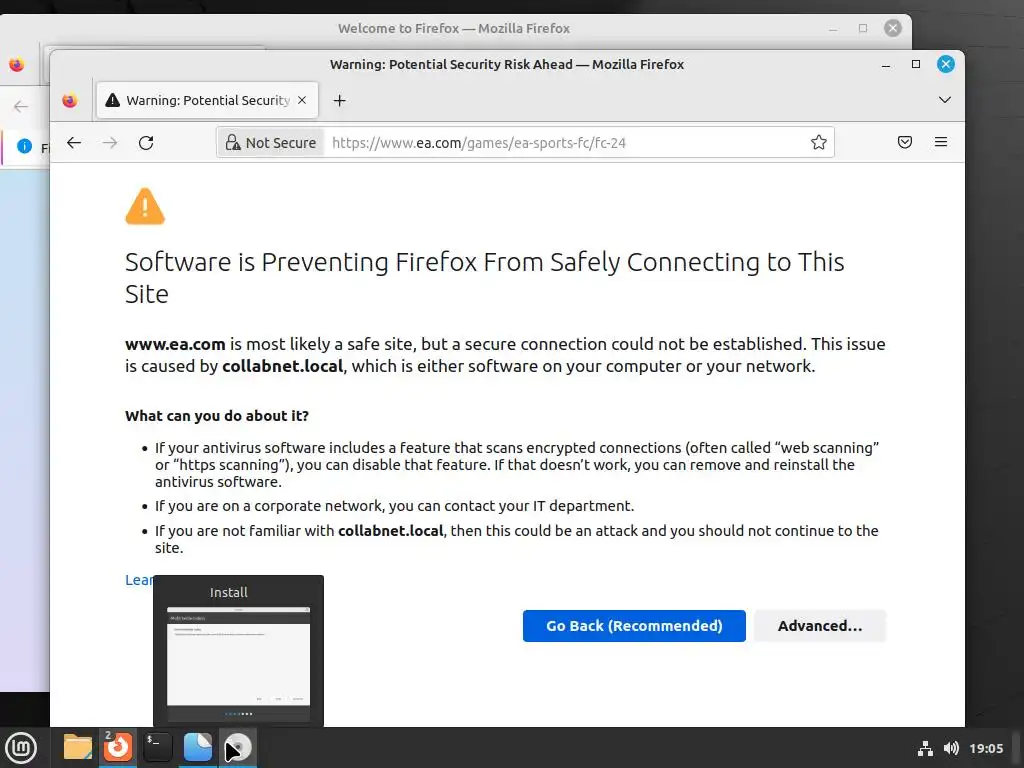1024x768 pixels.
Task: Expand the list all tabs chevron
Action: [x=945, y=100]
